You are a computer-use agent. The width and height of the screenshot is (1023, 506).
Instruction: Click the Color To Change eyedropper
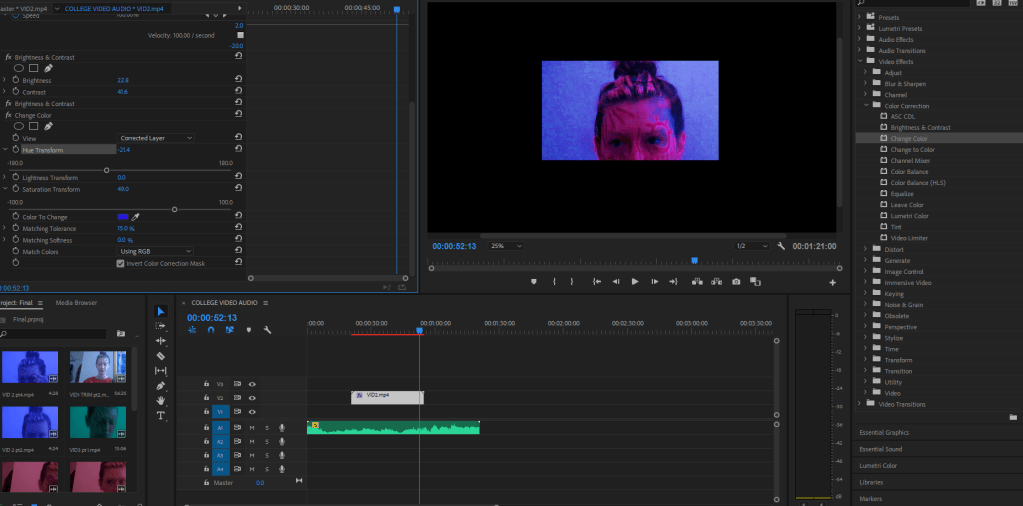[x=136, y=216]
